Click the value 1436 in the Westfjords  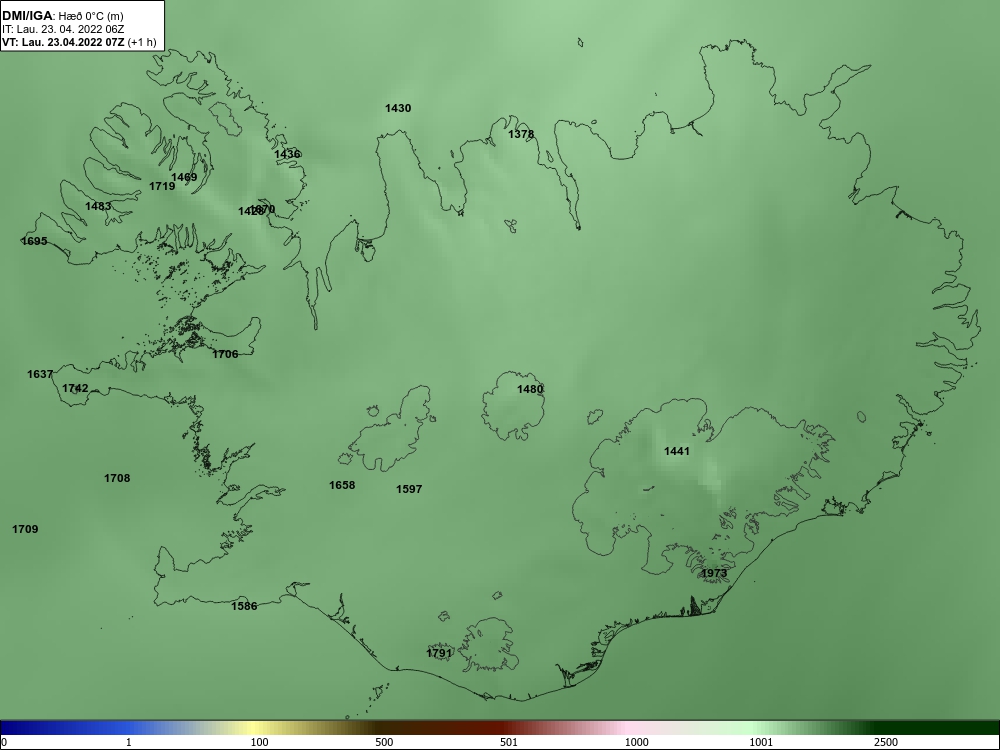click(287, 154)
